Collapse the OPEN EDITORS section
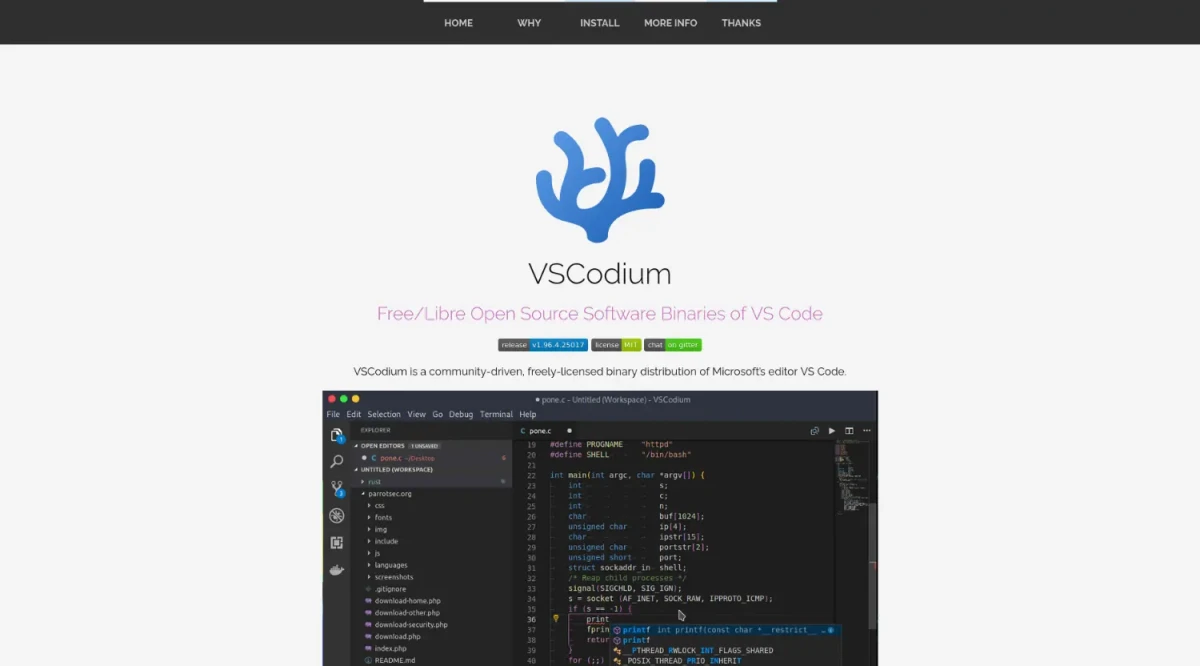The image size is (1200, 666). point(384,446)
